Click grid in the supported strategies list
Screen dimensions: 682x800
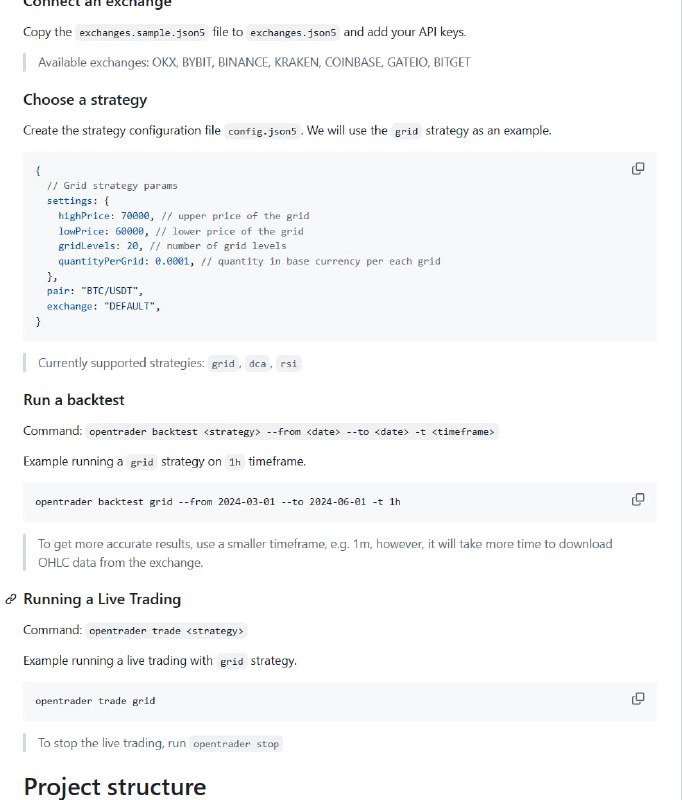(222, 364)
